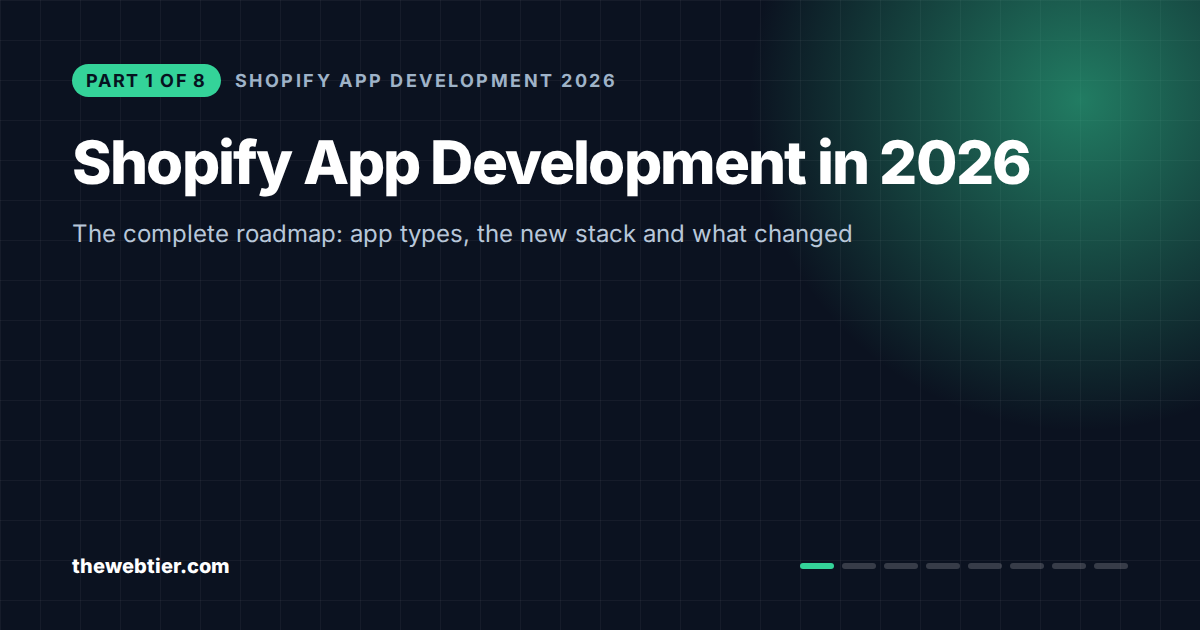Screen dimensions: 1200x630
Task: Click the green first progress segment
Action: 817,566
